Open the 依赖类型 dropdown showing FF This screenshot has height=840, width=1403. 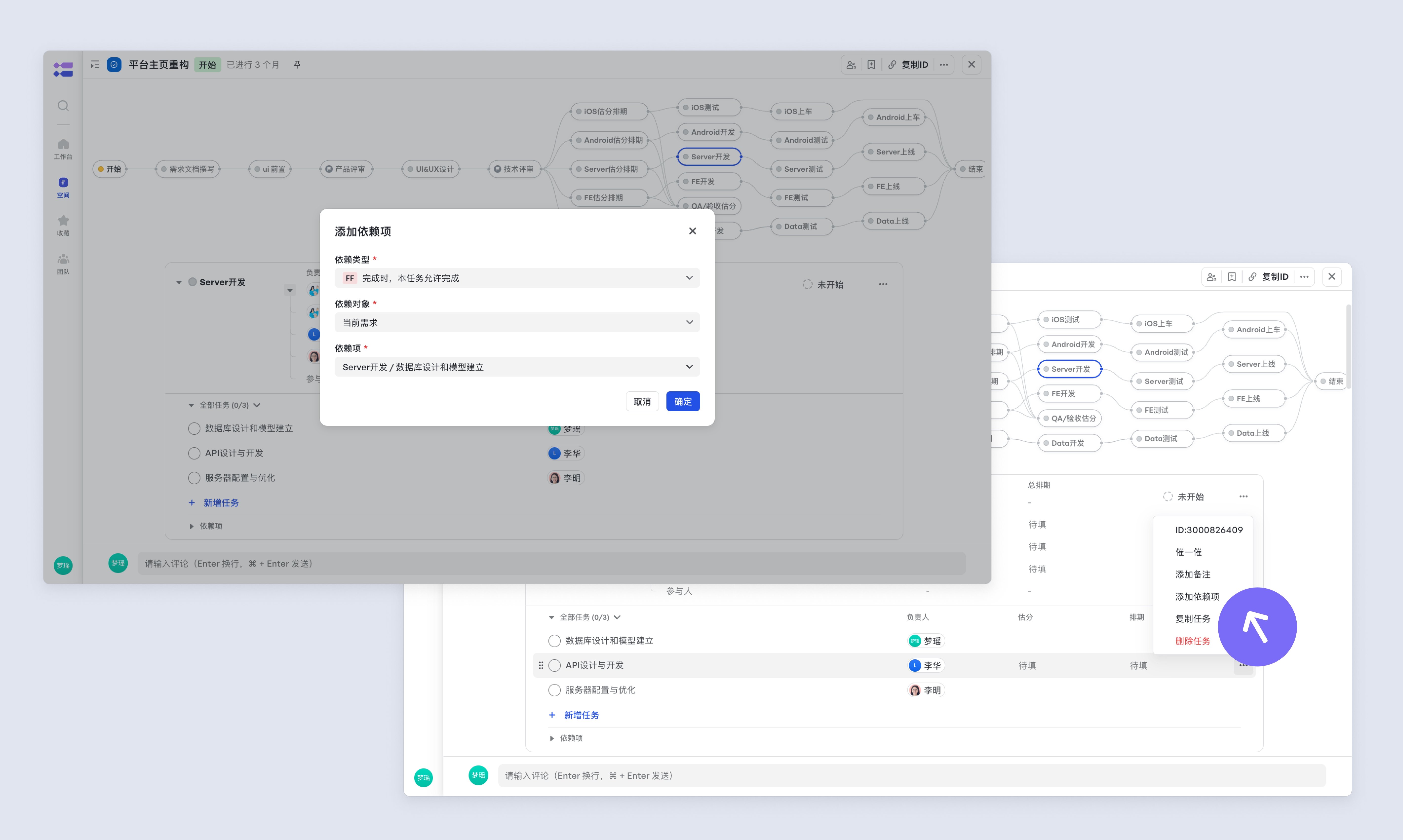[x=517, y=278]
